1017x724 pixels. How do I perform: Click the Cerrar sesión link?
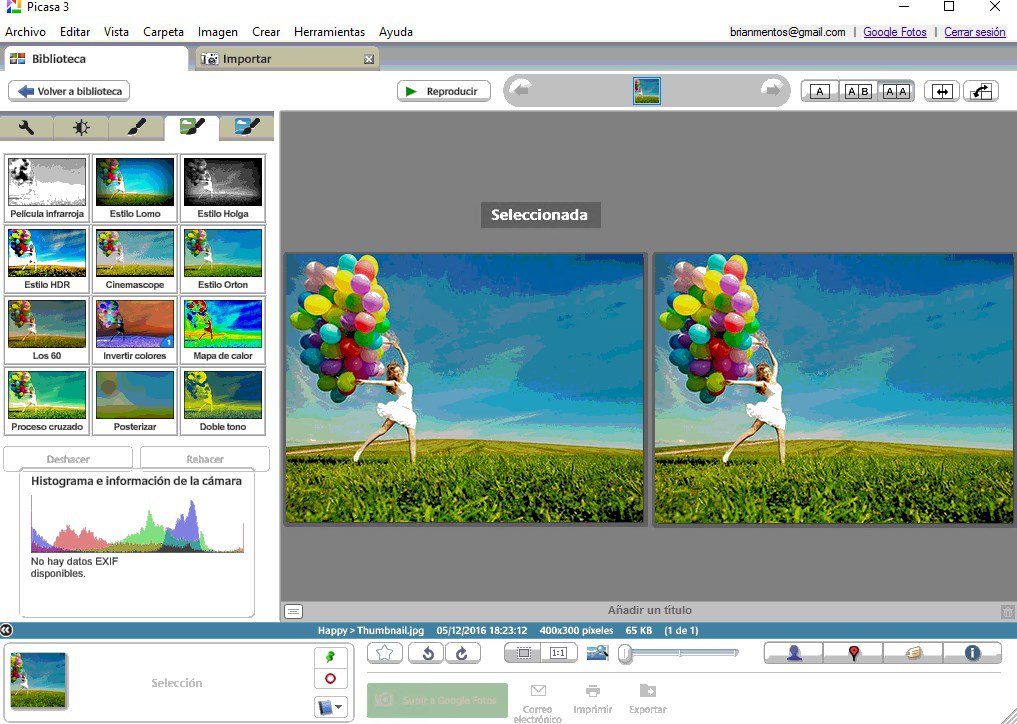click(x=974, y=31)
